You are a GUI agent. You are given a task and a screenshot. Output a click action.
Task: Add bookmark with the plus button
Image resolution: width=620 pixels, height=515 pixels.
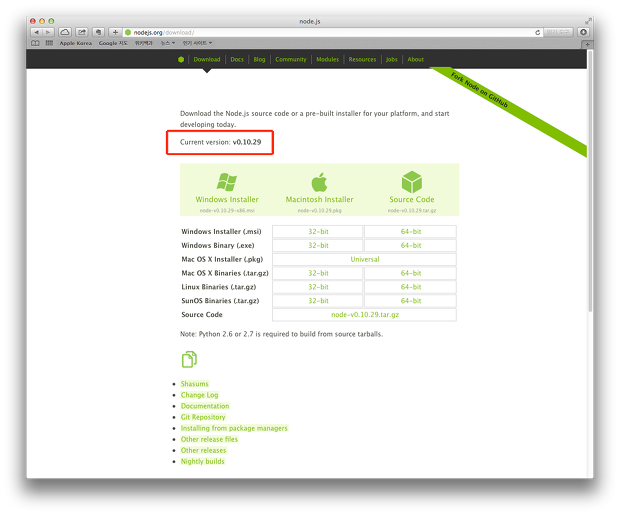pos(115,32)
